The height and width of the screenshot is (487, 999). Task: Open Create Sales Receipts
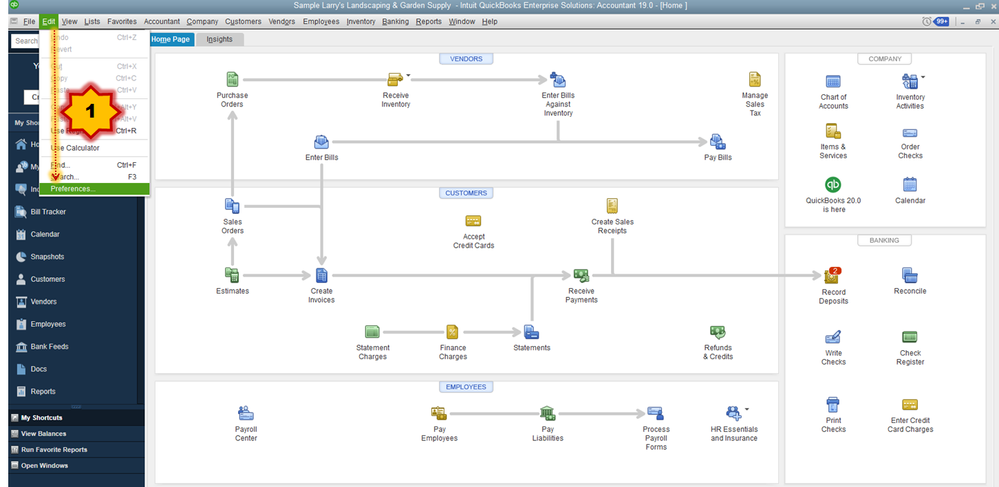[x=612, y=205]
